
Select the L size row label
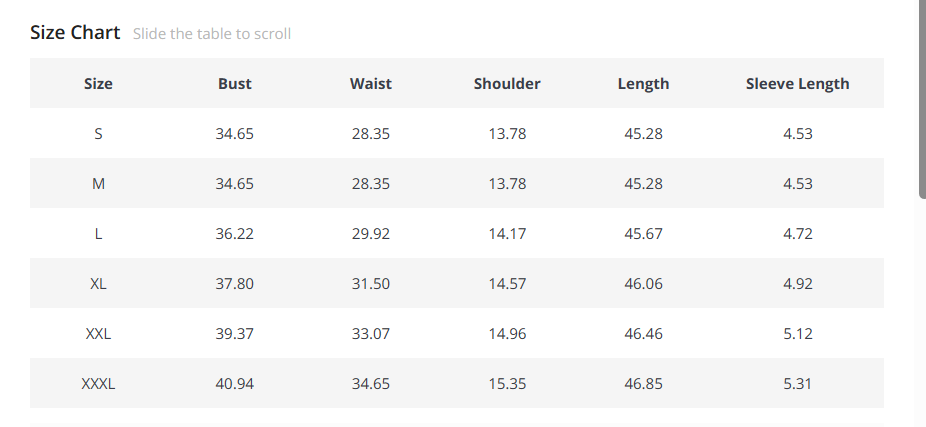coord(98,233)
